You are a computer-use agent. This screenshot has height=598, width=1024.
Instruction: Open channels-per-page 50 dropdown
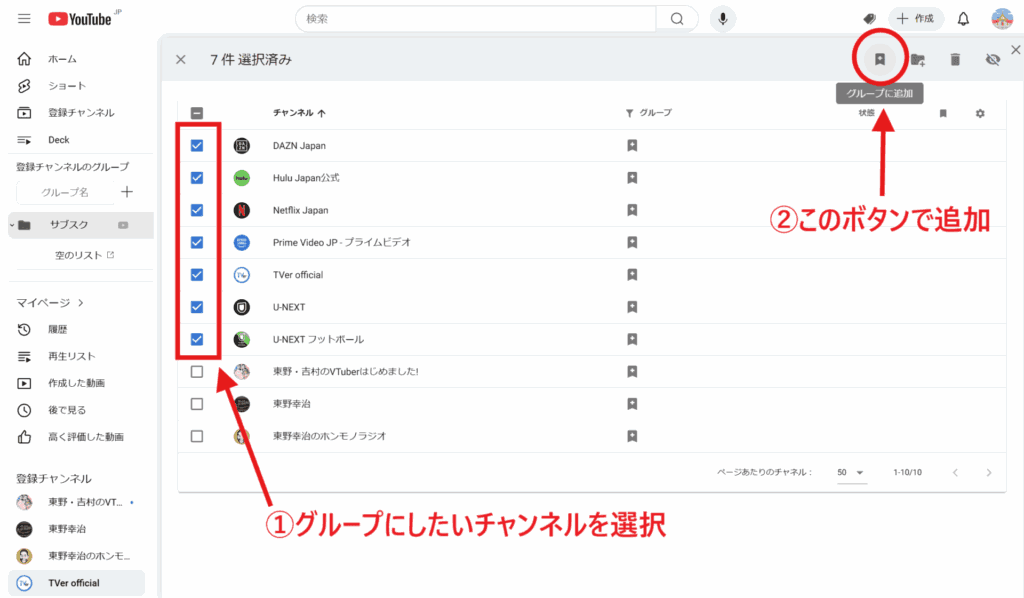[851, 472]
